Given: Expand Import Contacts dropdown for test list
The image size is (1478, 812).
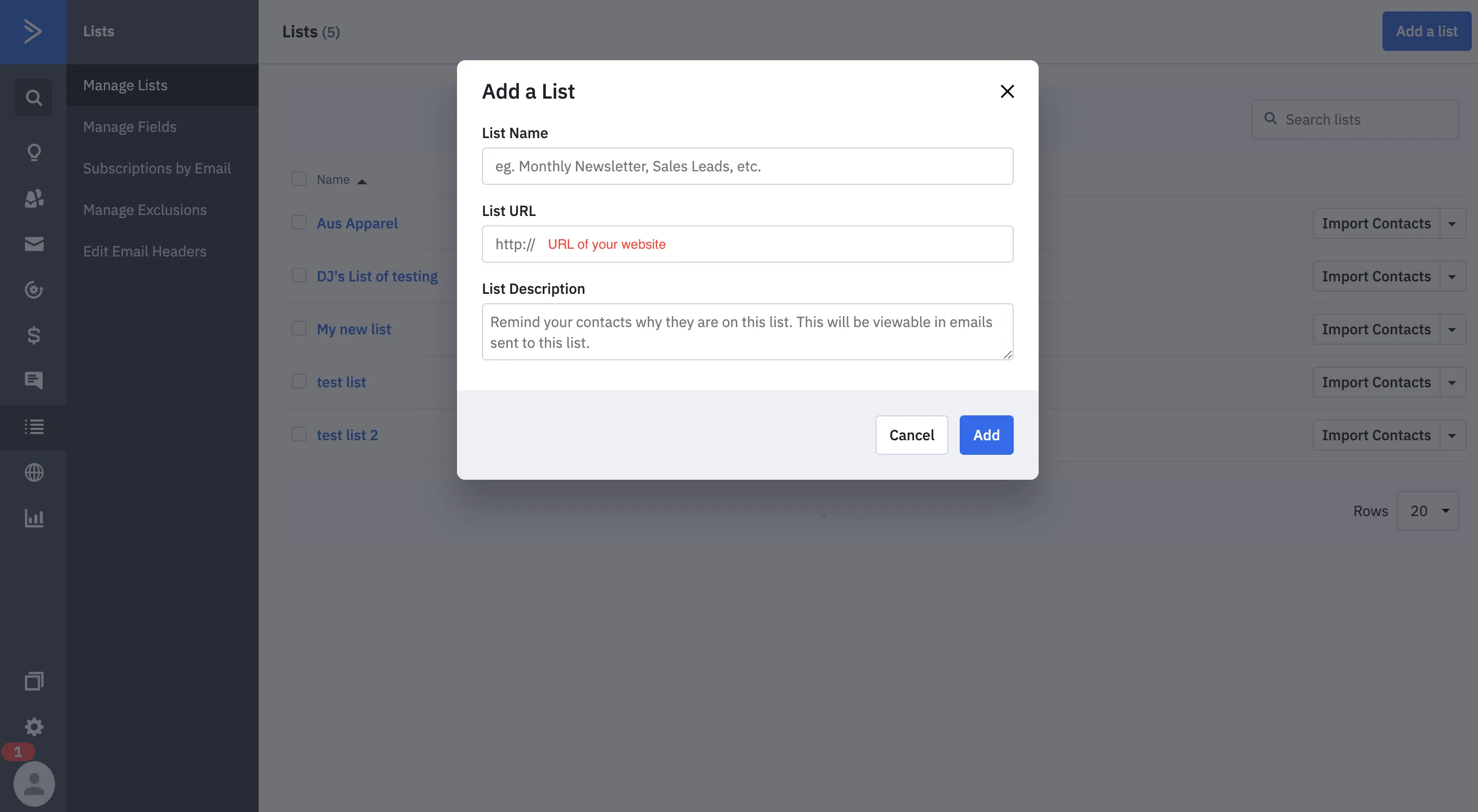Looking at the screenshot, I should [1452, 383].
